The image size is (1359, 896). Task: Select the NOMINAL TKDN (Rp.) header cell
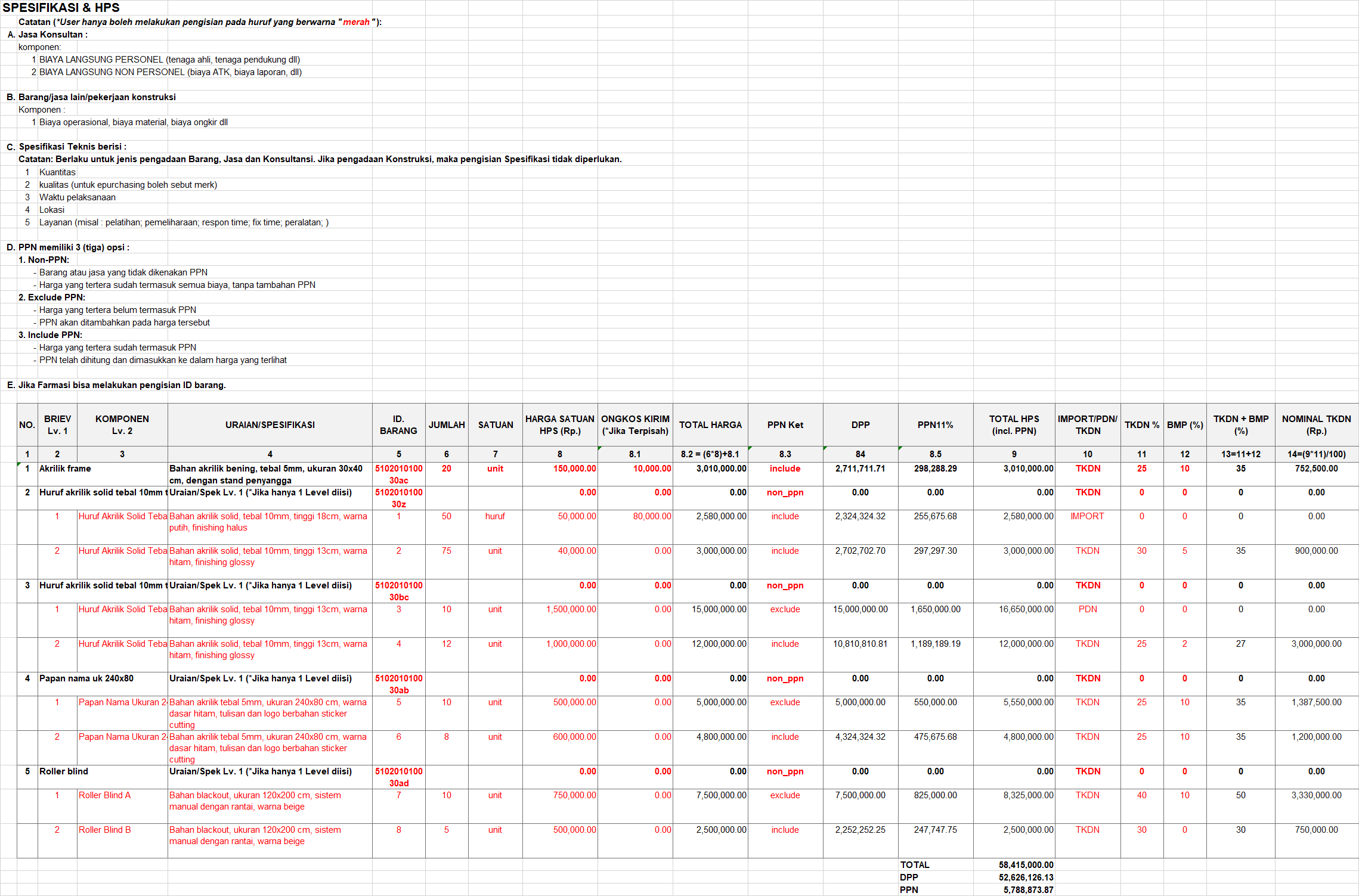click(1316, 425)
